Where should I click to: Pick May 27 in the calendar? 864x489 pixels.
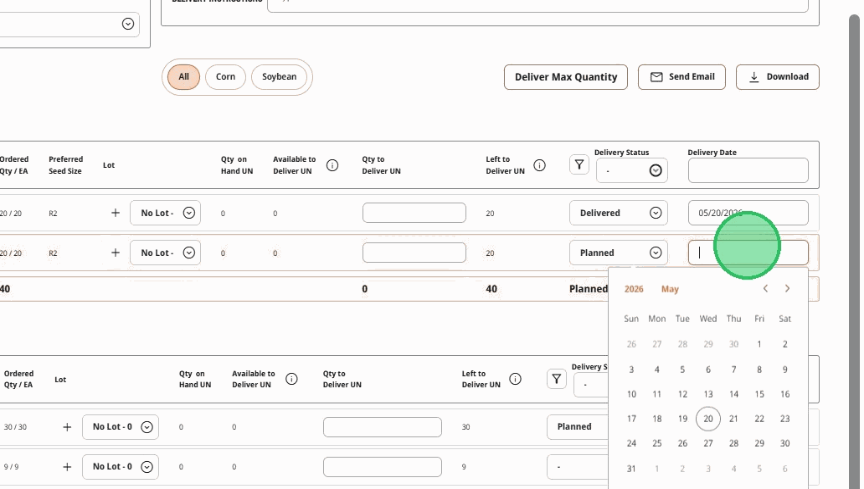coord(708,443)
